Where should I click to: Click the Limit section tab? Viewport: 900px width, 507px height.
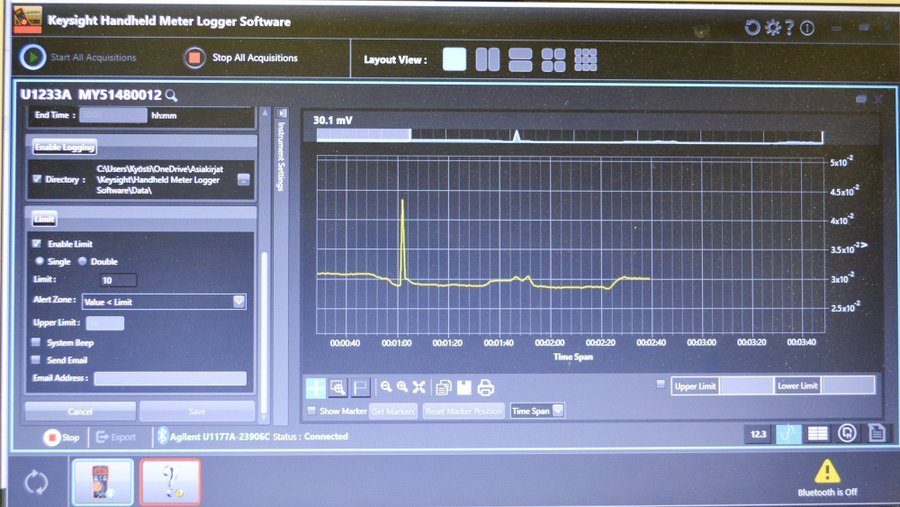44,219
